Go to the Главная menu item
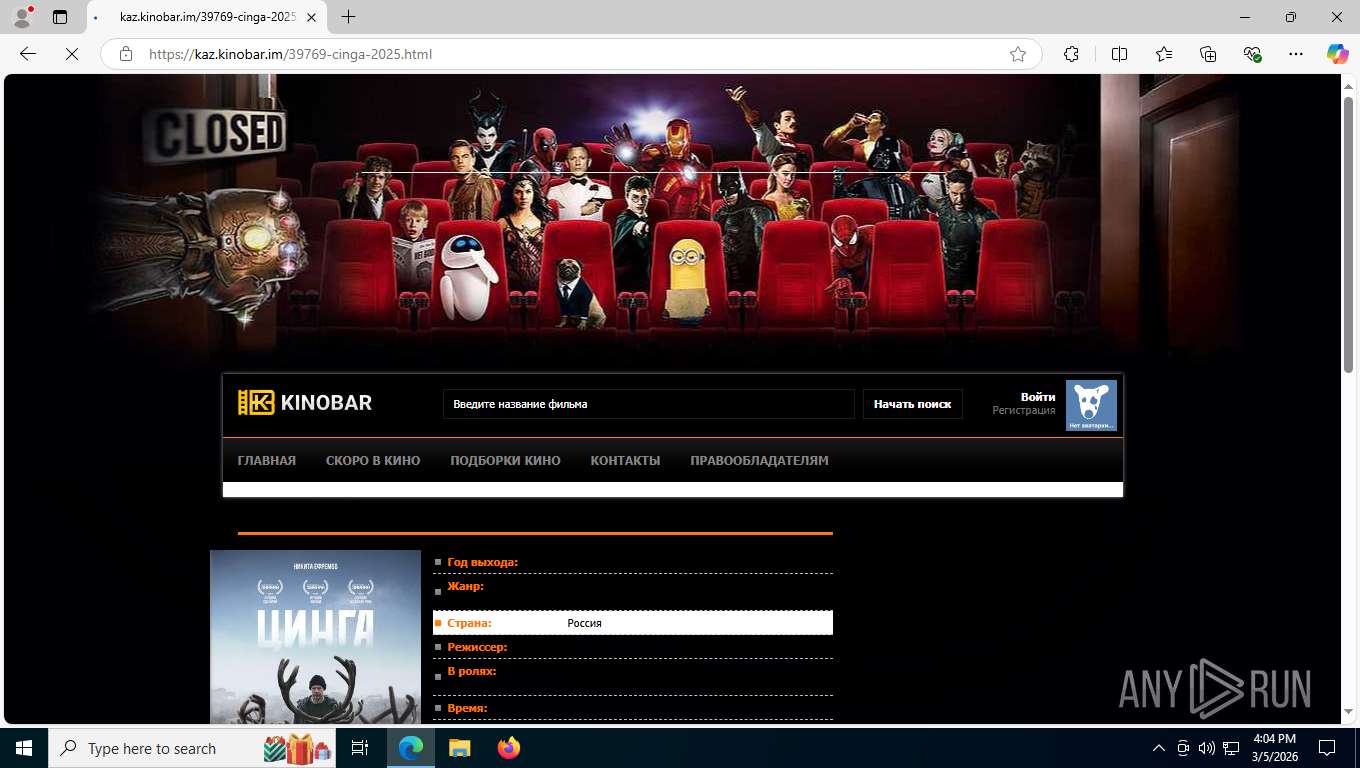 click(267, 461)
